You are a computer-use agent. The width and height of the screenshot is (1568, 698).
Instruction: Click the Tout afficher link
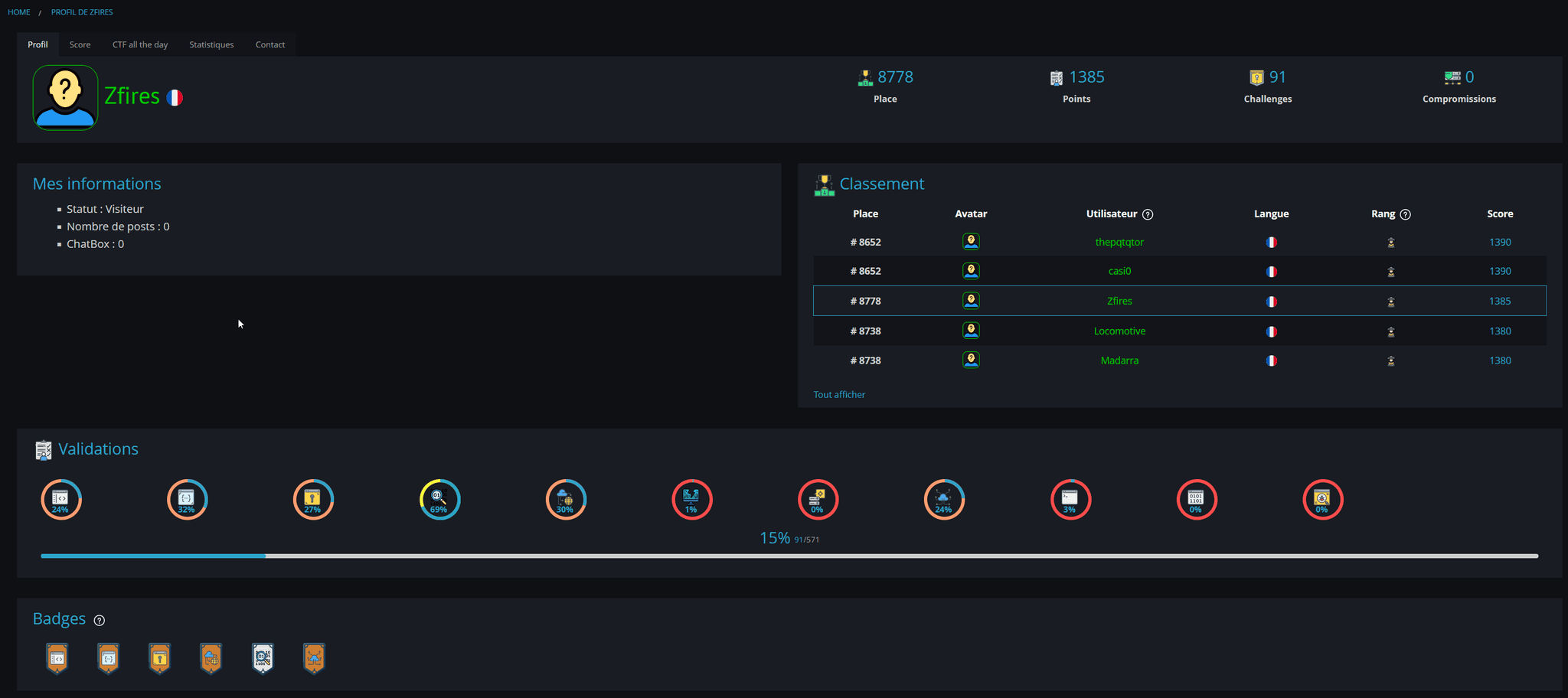(839, 395)
